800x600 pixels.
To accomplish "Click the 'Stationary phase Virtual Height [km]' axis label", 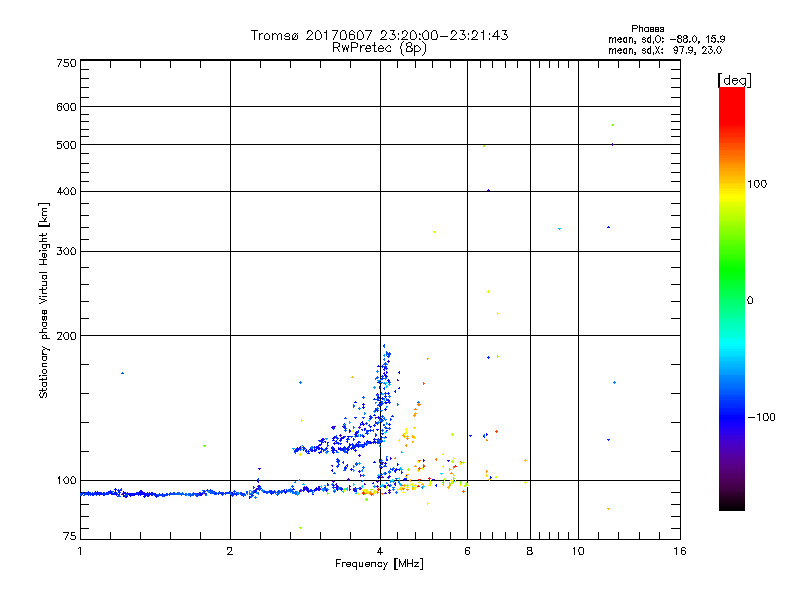I will point(44,301).
